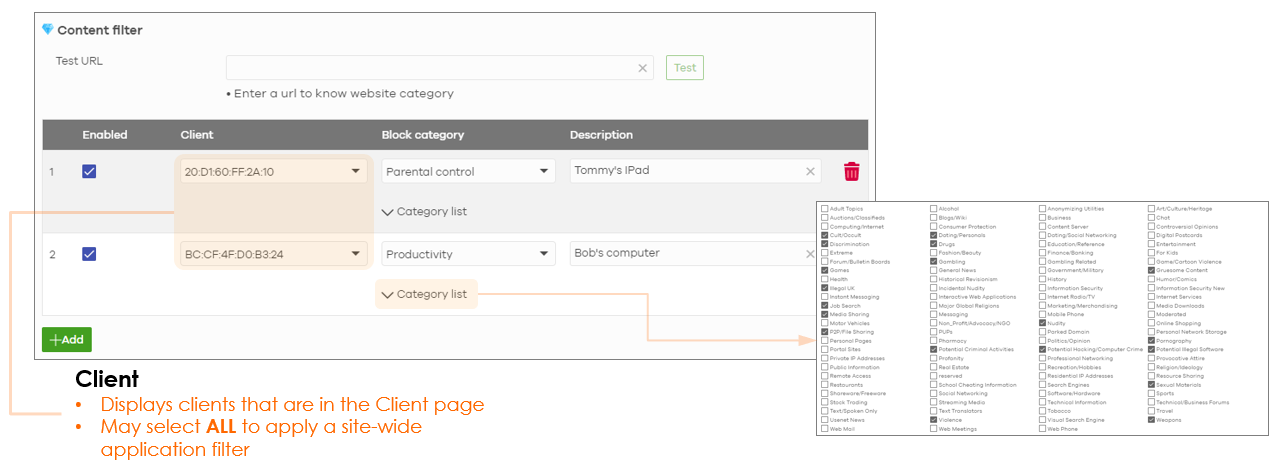This screenshot has width=1280, height=462.
Task: Delete the Tommy's IPad filter rule
Action: tap(851, 171)
